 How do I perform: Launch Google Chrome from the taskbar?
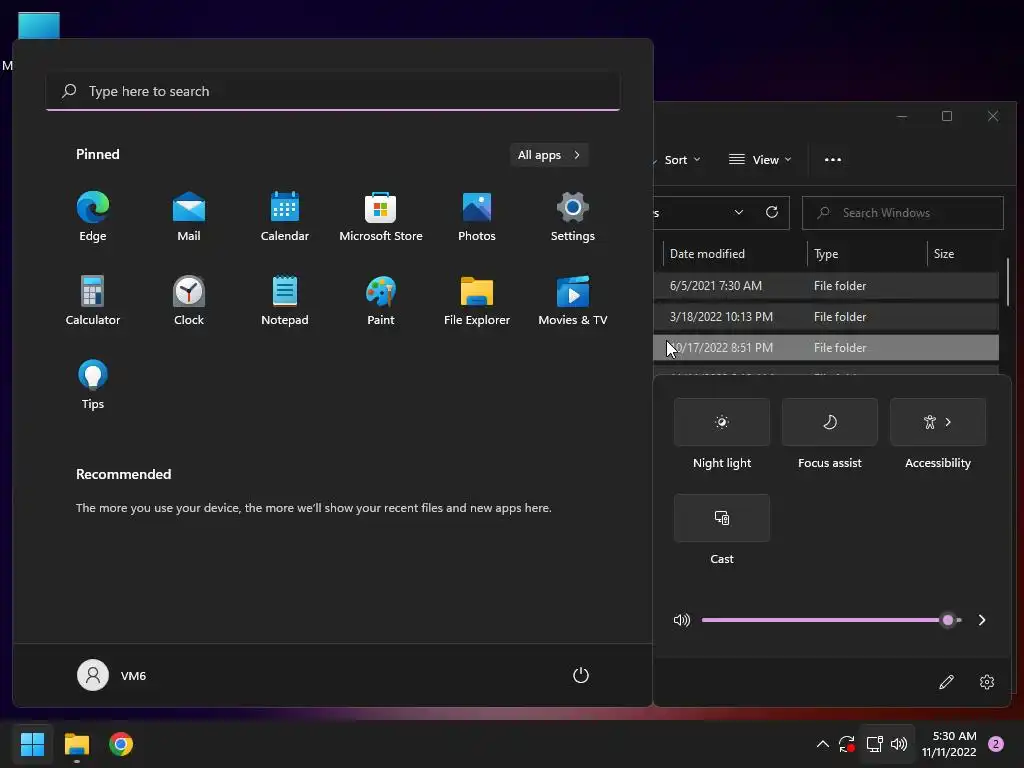pos(121,744)
